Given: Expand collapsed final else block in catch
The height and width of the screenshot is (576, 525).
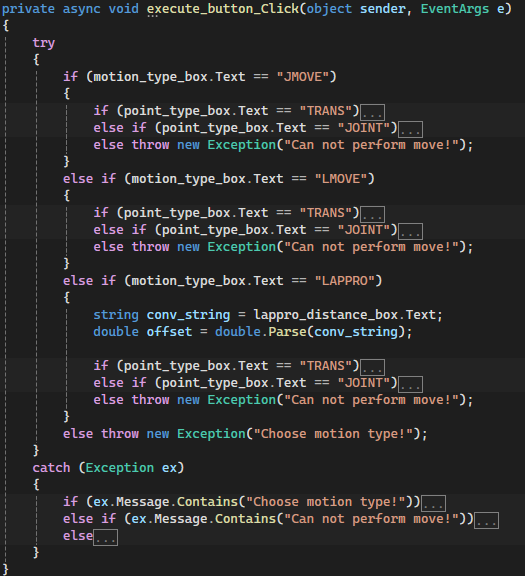Looking at the screenshot, I should tap(105, 537).
